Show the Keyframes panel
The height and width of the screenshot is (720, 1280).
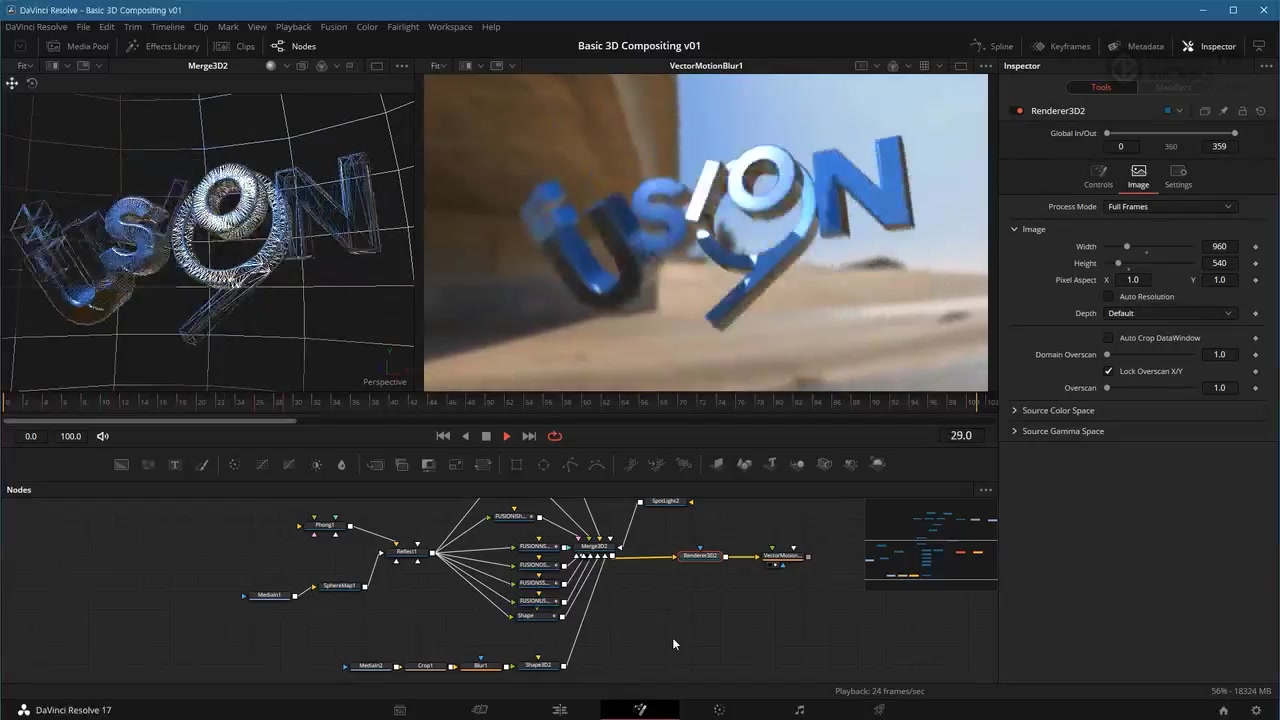pyautogui.click(x=1061, y=46)
